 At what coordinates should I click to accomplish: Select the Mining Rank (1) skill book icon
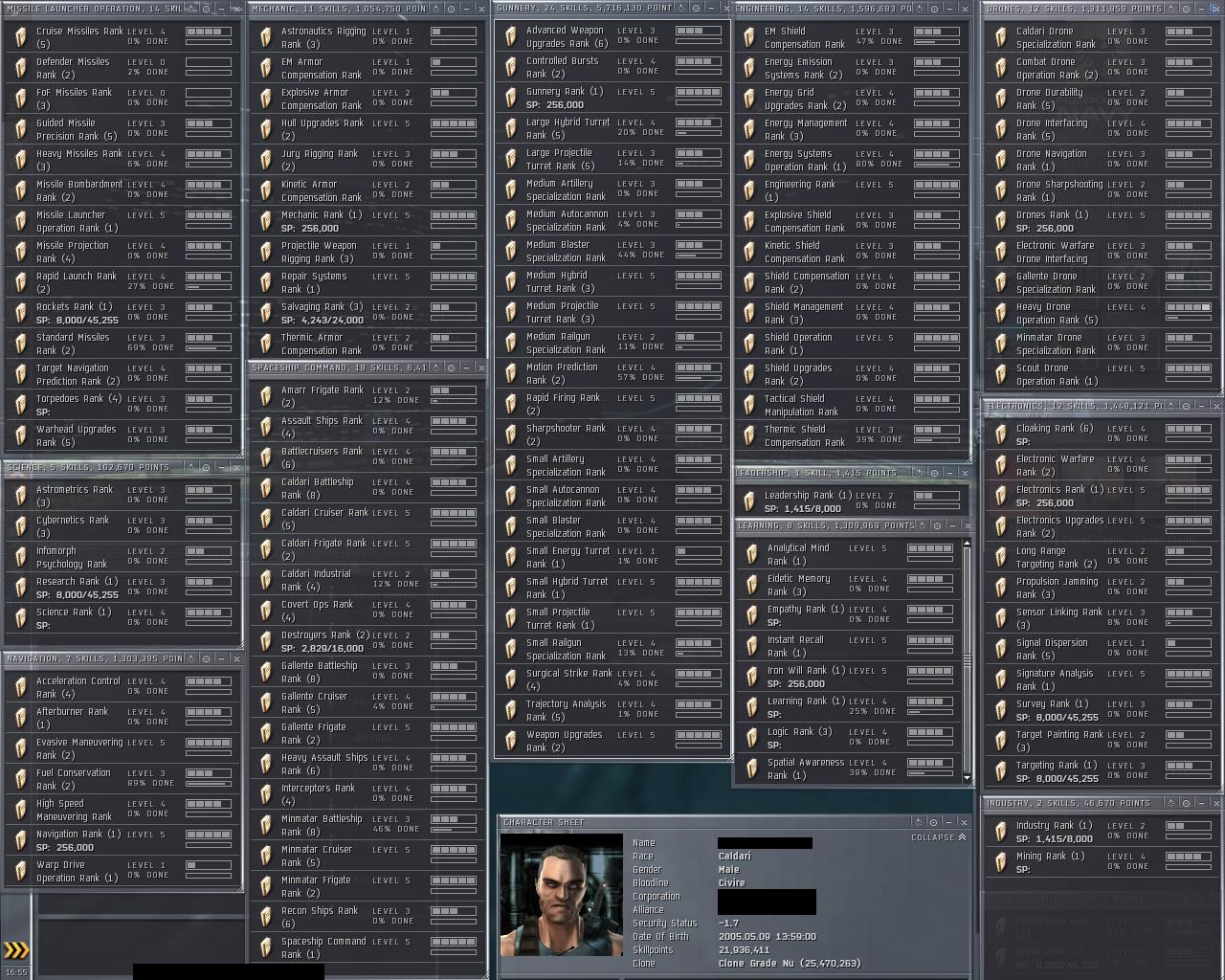1001,862
